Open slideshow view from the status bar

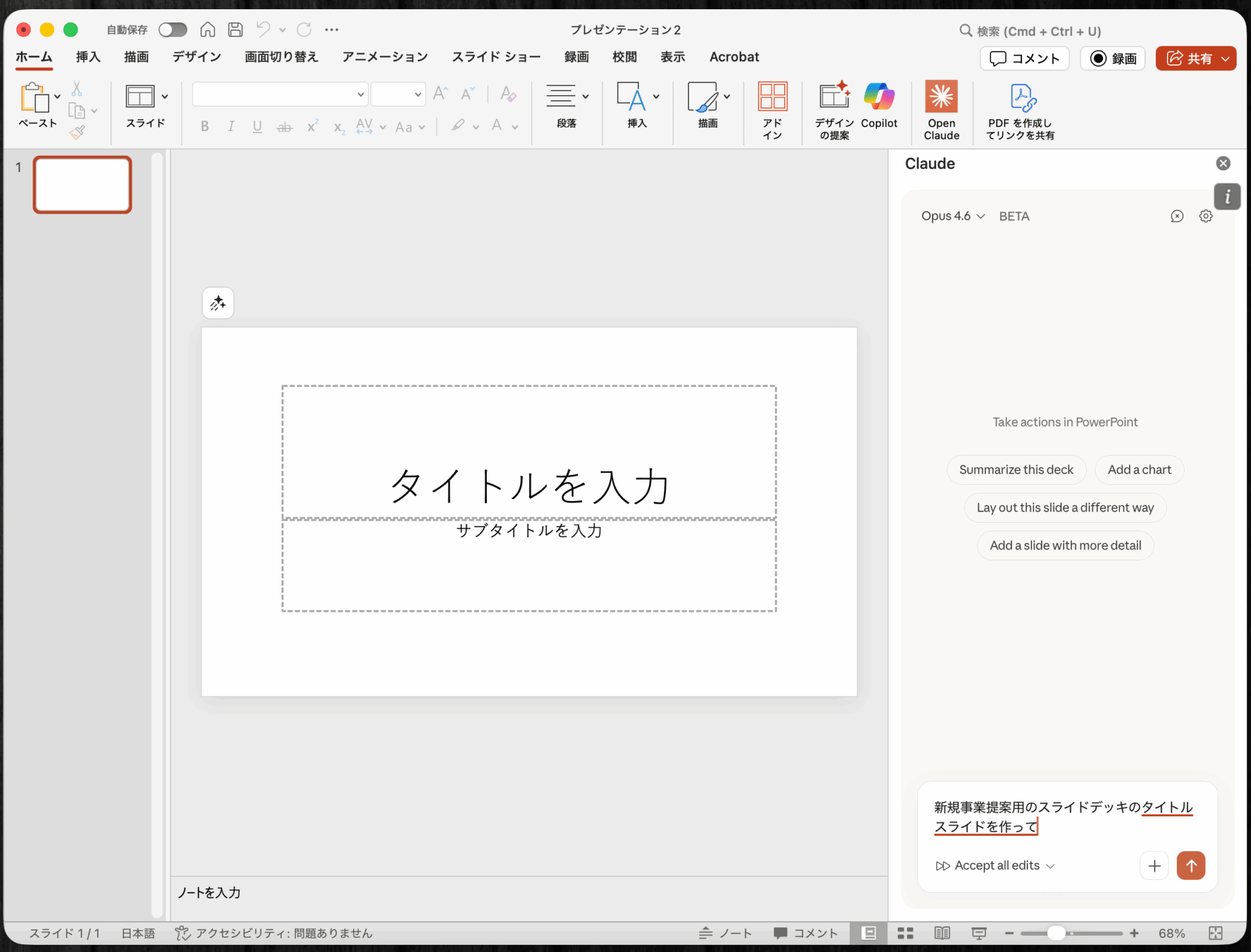point(979,933)
